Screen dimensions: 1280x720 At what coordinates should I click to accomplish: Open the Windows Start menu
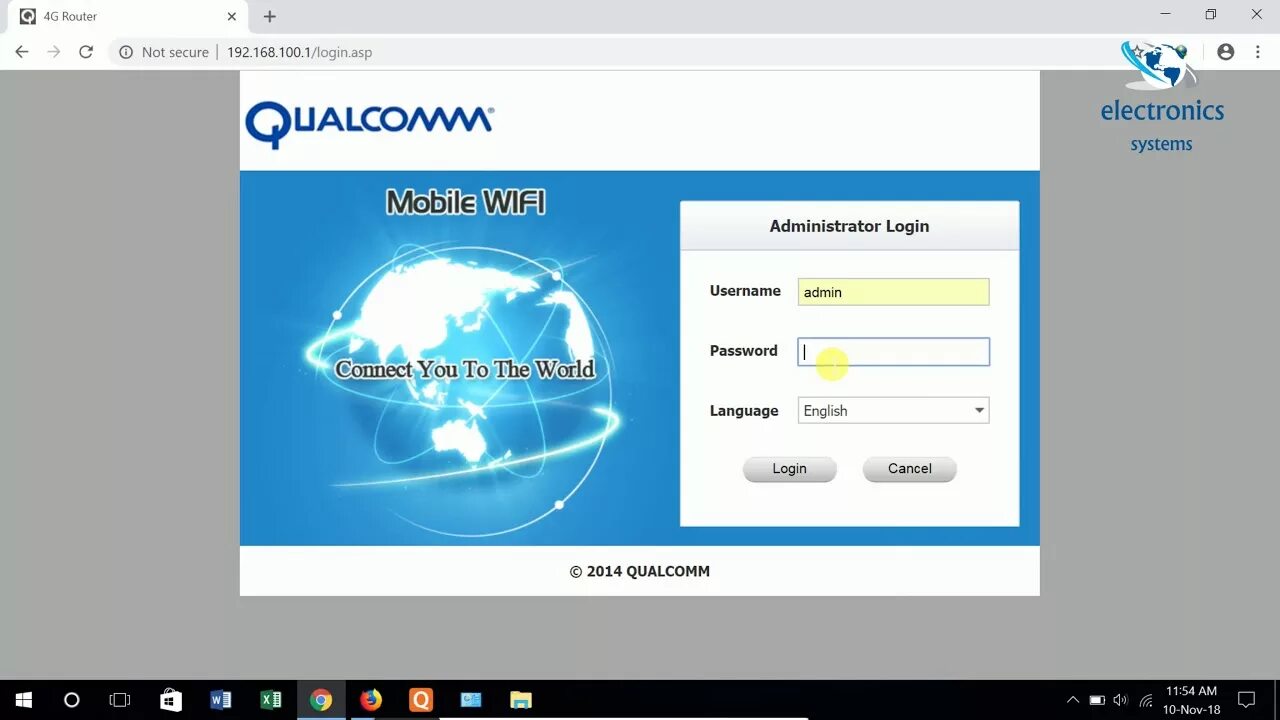click(23, 700)
